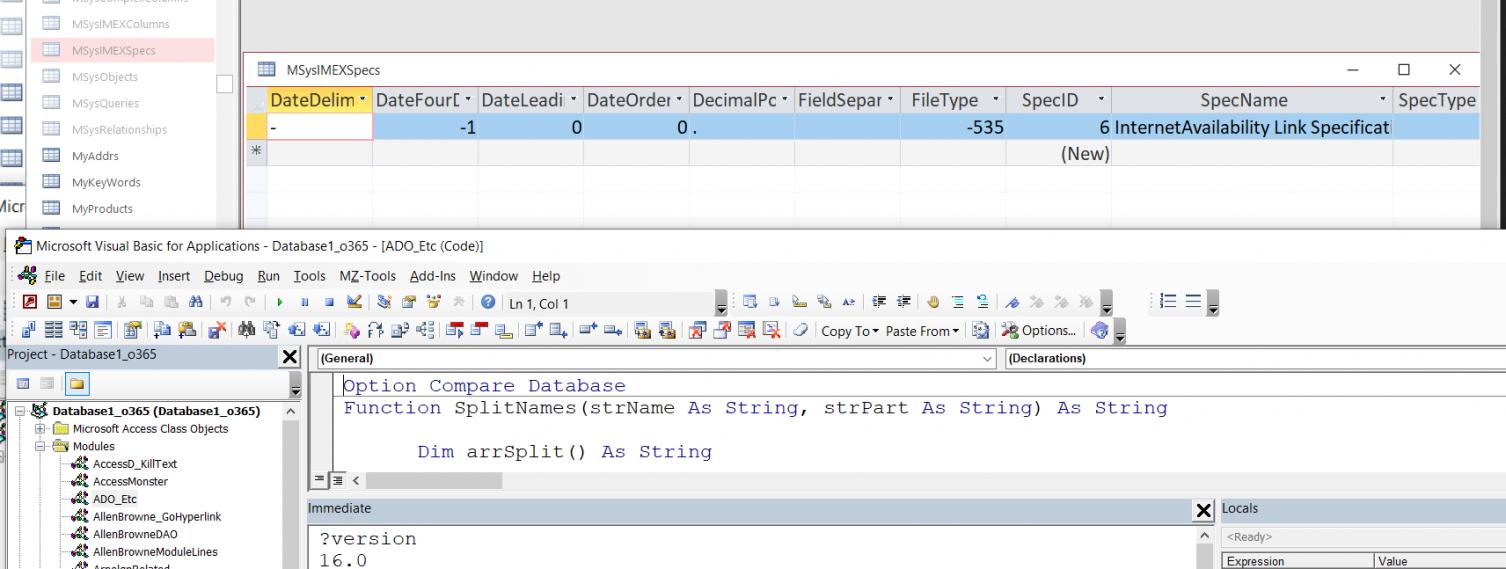Select MSysRelationships table in navigation pane
Viewport: 1506px width, 569px height.
[119, 129]
